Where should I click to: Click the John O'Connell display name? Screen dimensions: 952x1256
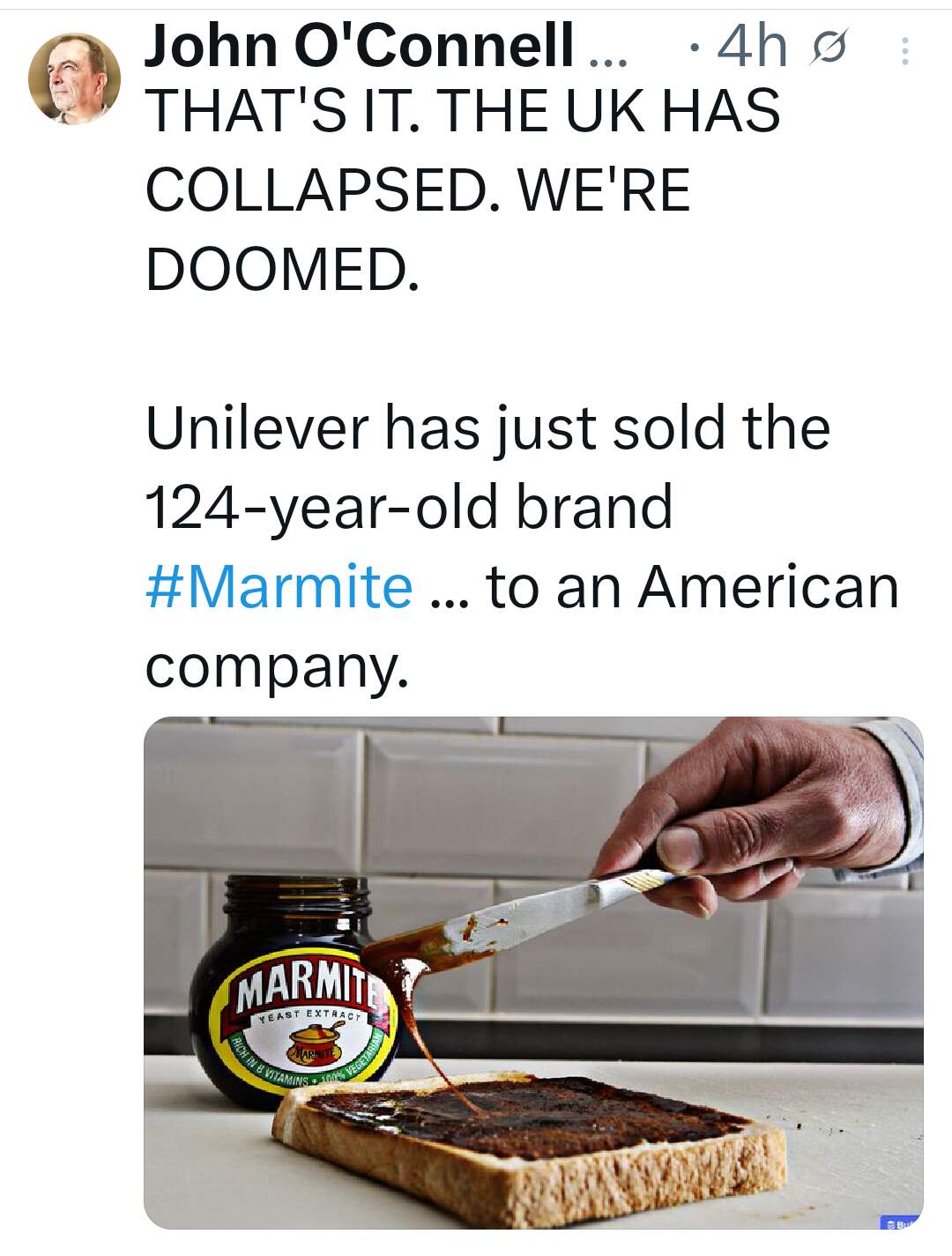point(359,44)
